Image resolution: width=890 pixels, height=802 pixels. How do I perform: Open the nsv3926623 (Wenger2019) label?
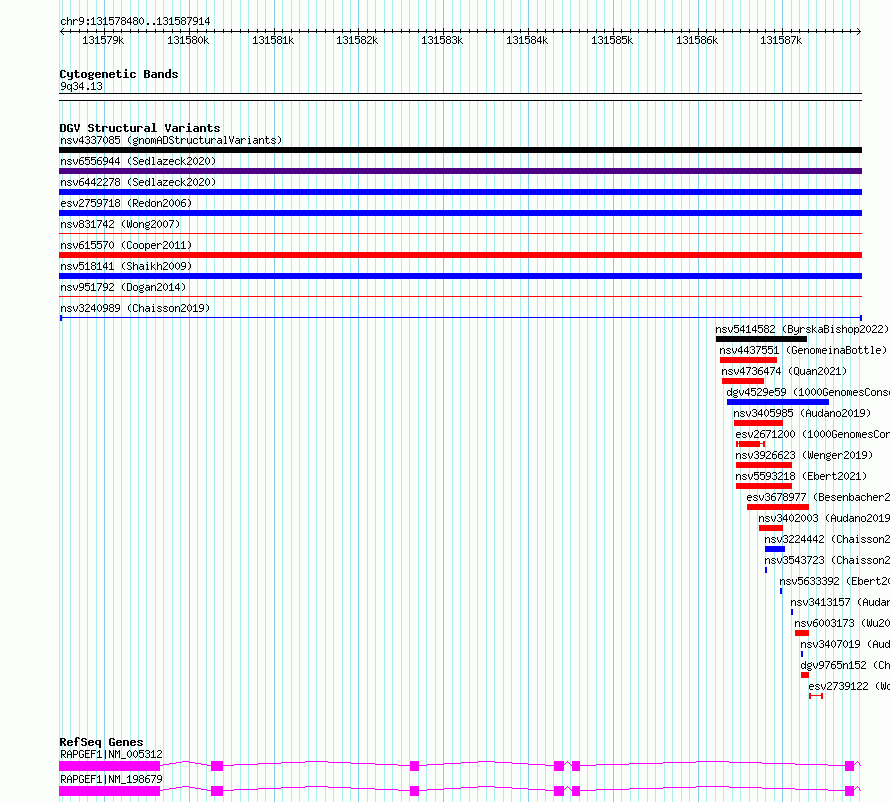(804, 455)
